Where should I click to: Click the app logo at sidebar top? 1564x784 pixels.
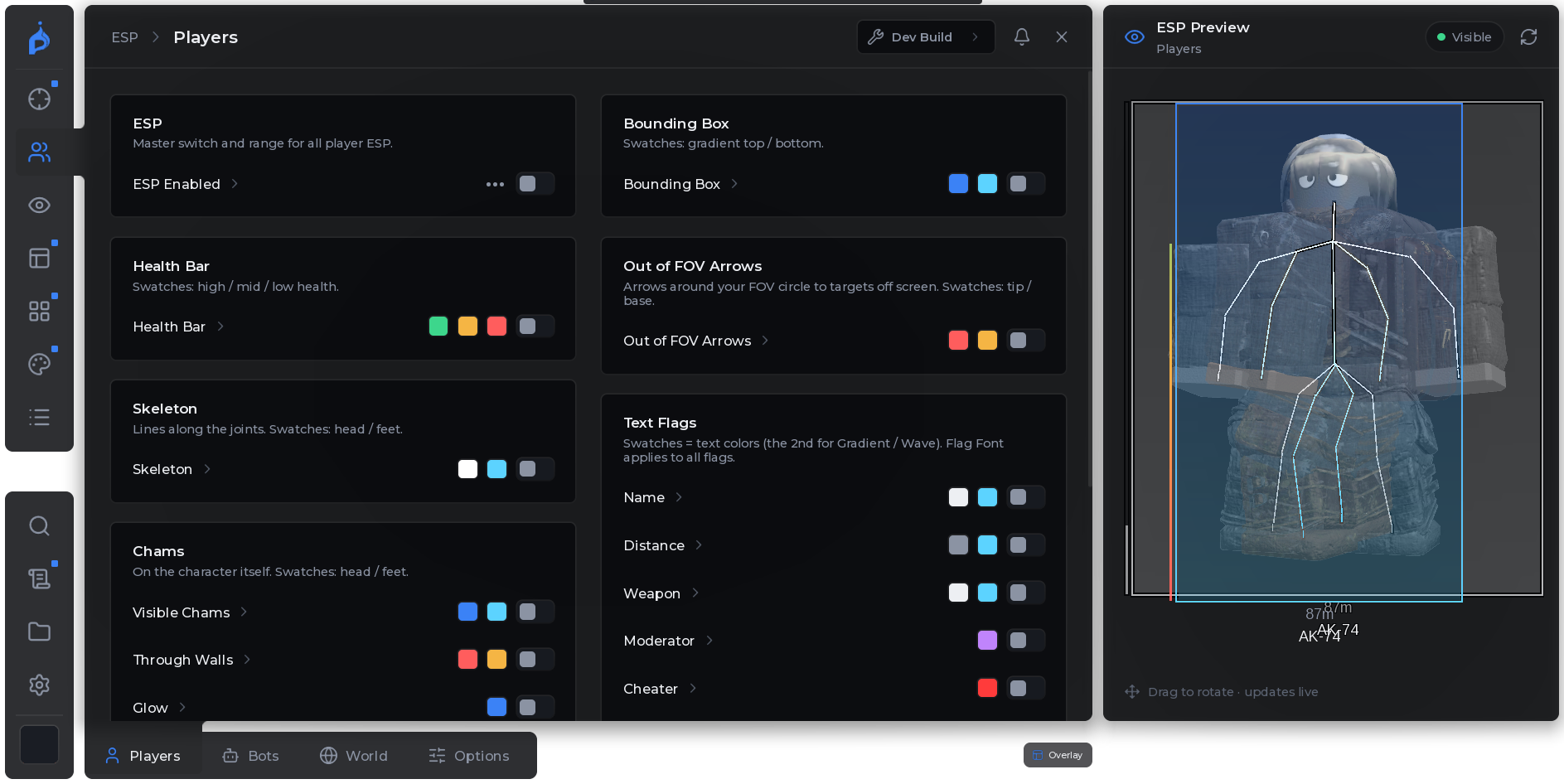pos(39,39)
